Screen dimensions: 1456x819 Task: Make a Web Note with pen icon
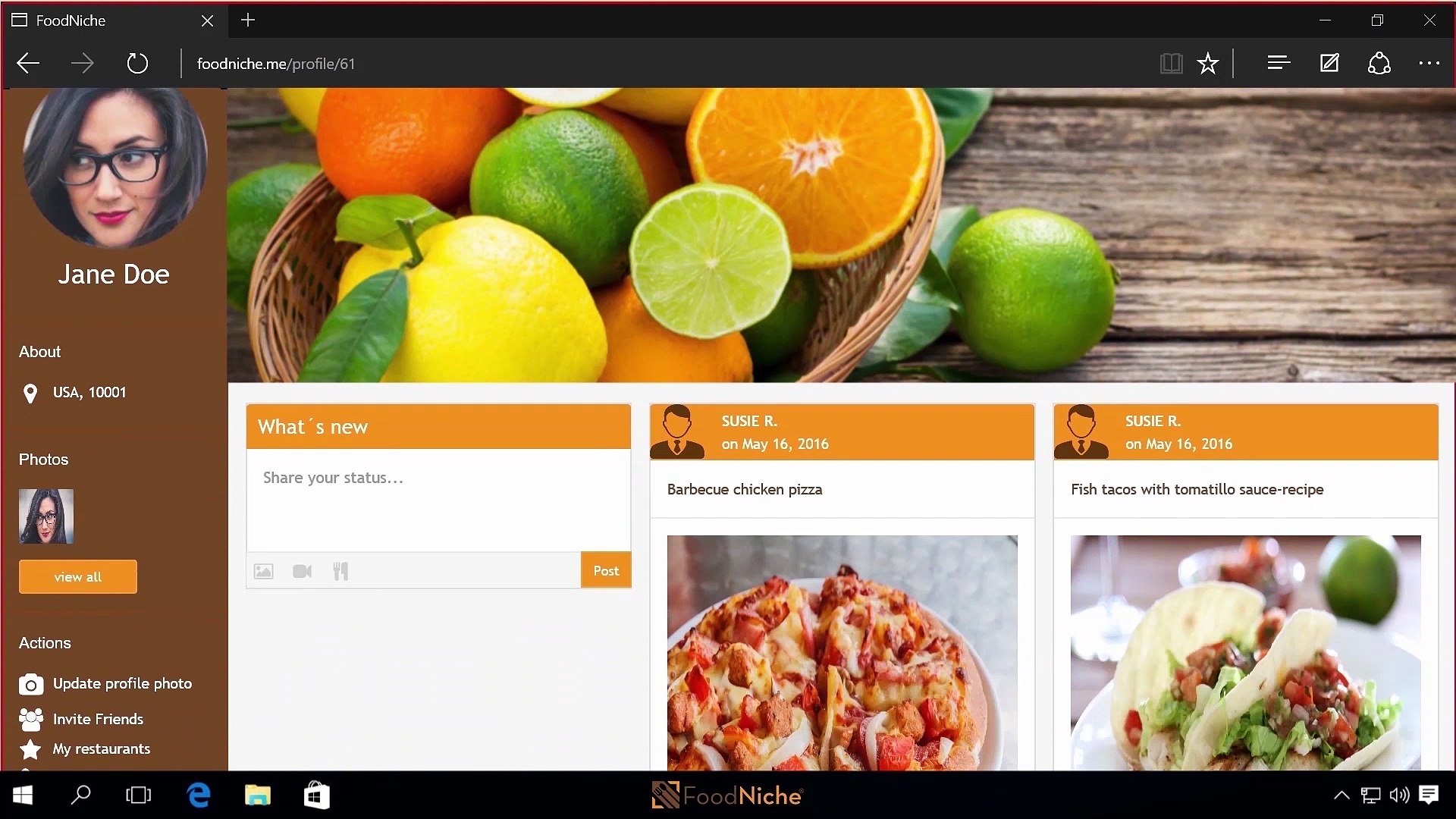[x=1329, y=63]
